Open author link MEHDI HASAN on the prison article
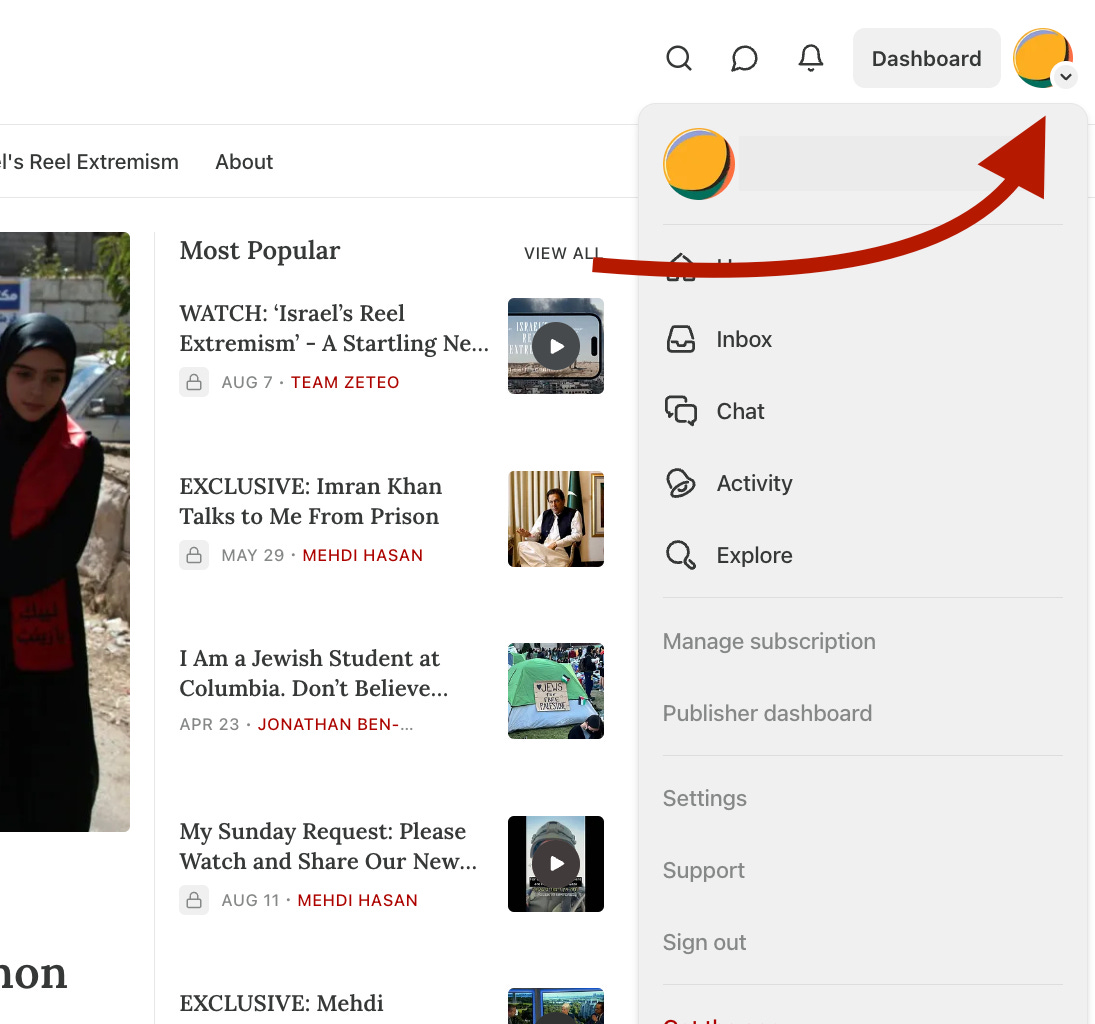 click(x=362, y=555)
